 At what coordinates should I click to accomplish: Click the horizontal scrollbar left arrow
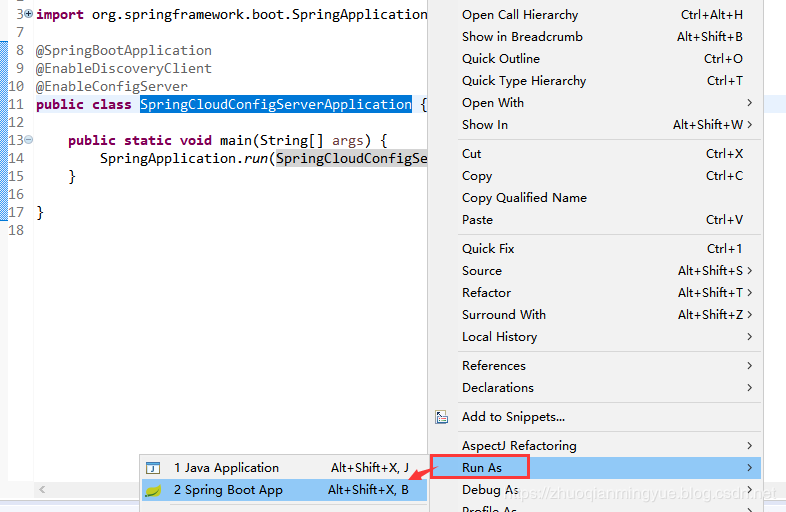coord(42,489)
